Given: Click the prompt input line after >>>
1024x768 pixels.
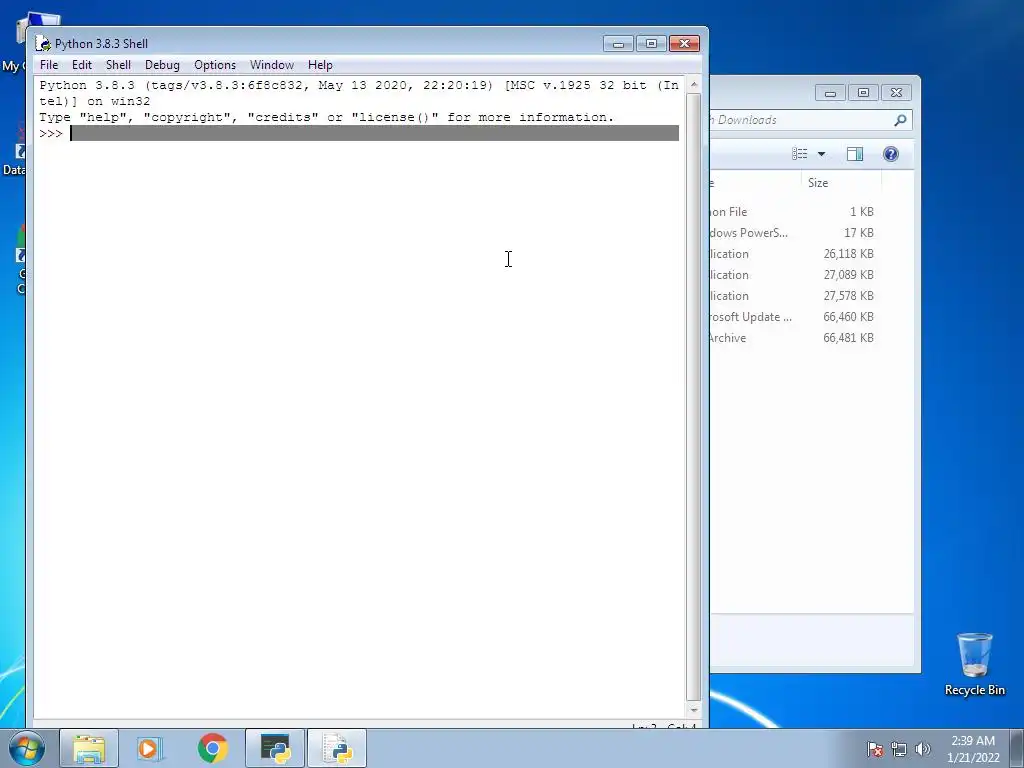Looking at the screenshot, I should pos(374,133).
